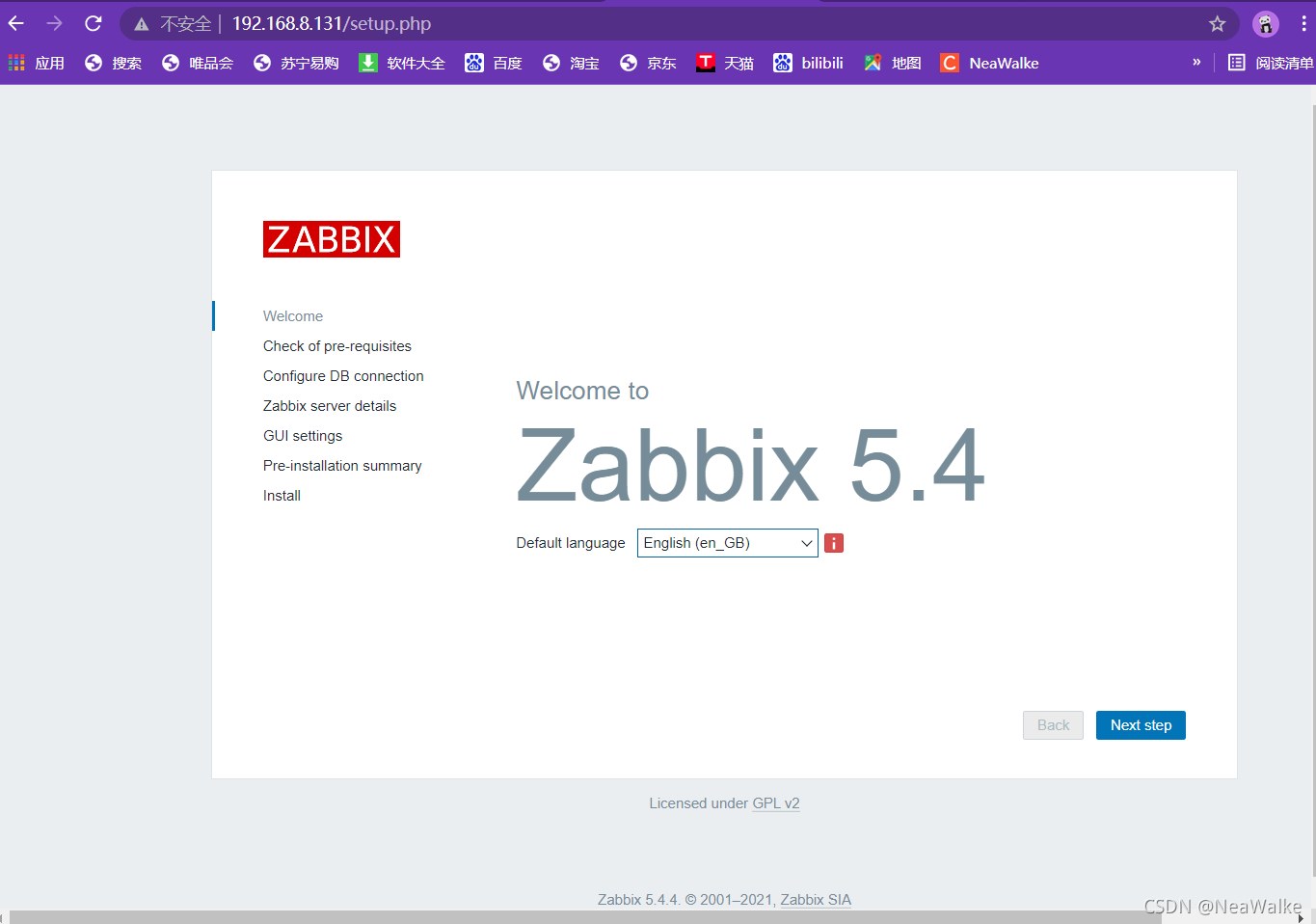The width and height of the screenshot is (1316, 924).
Task: Click the red info icon beside language
Action: coord(834,543)
